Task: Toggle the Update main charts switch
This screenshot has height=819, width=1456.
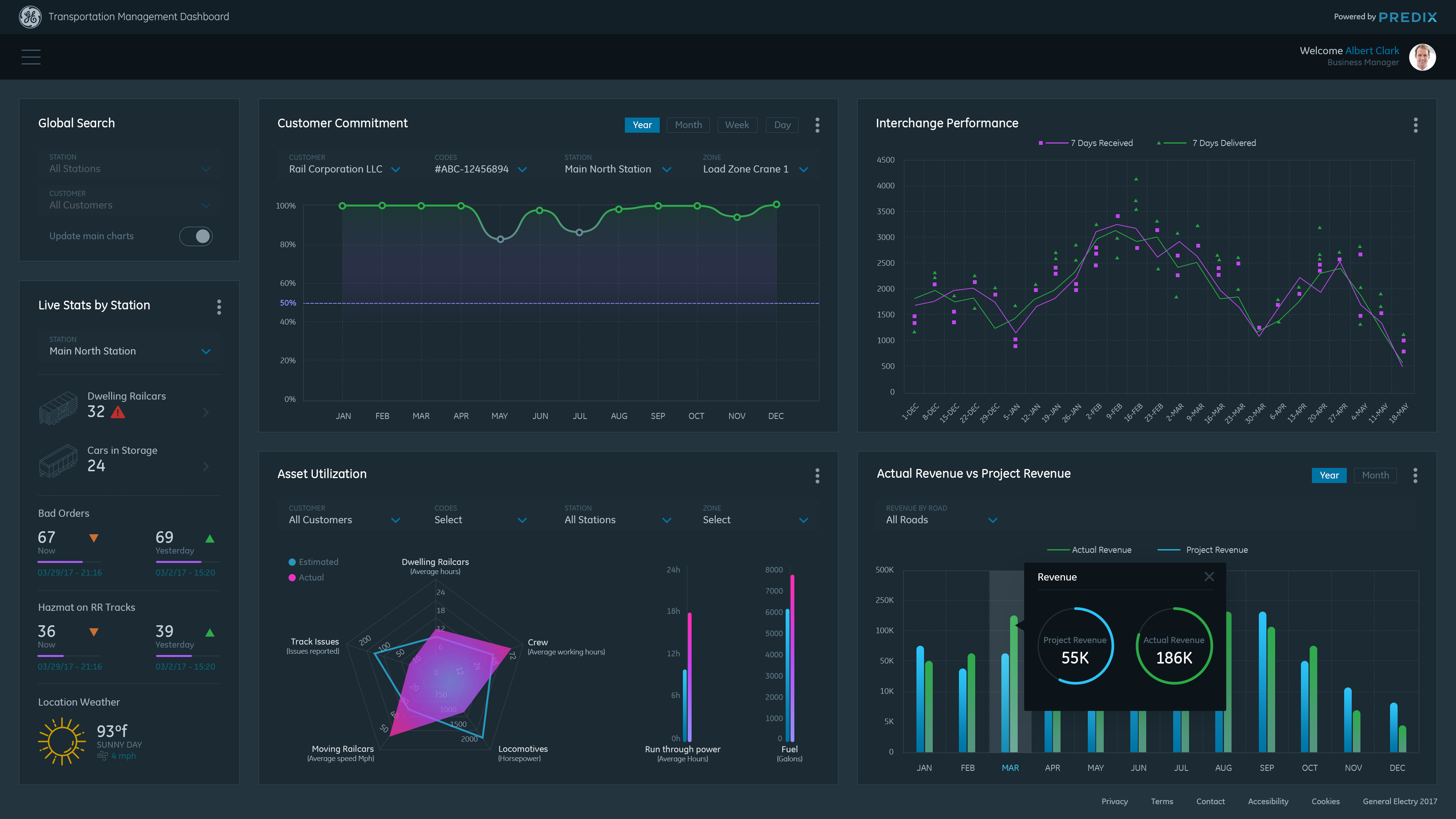Action: click(x=196, y=236)
